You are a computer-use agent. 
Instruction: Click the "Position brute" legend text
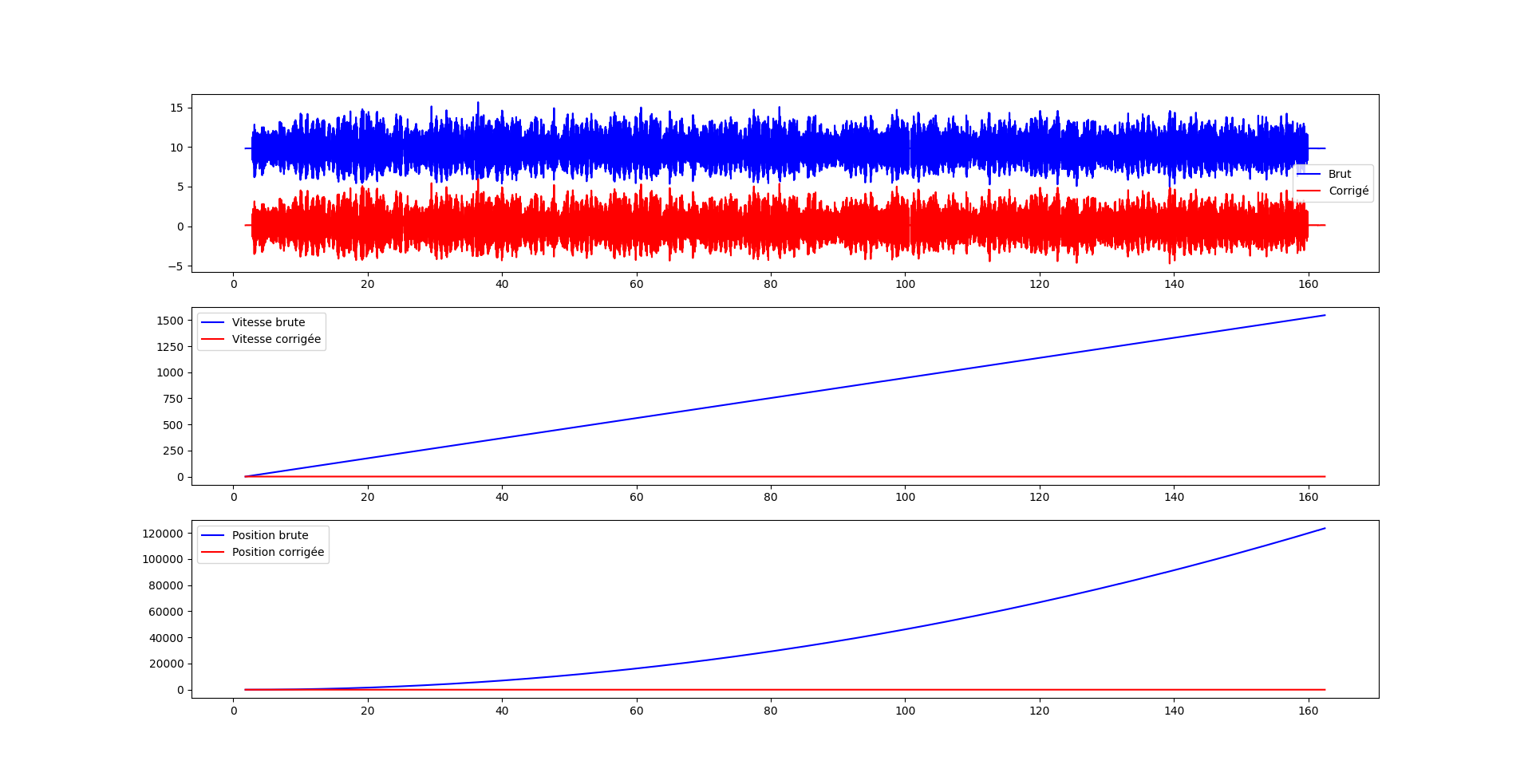[x=270, y=535]
